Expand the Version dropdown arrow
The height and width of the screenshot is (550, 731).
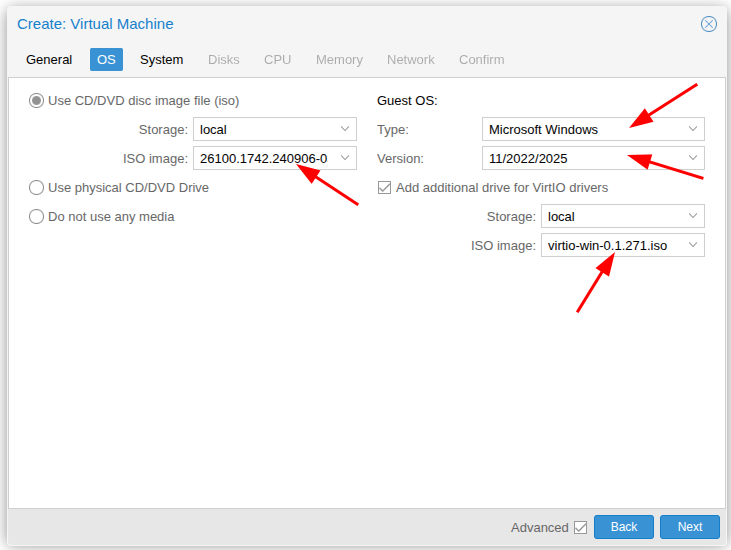pos(693,158)
